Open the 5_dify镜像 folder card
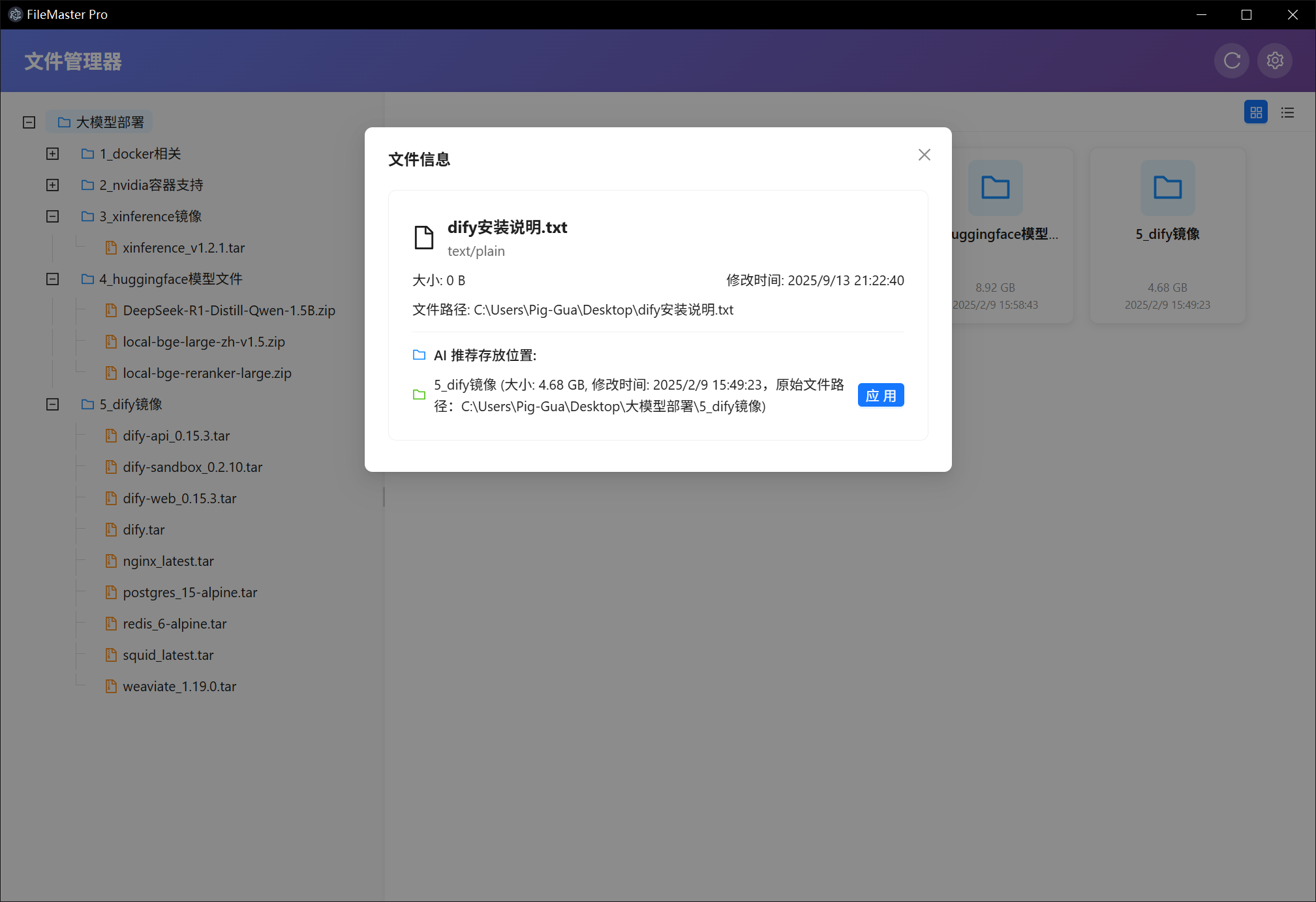 click(1167, 236)
